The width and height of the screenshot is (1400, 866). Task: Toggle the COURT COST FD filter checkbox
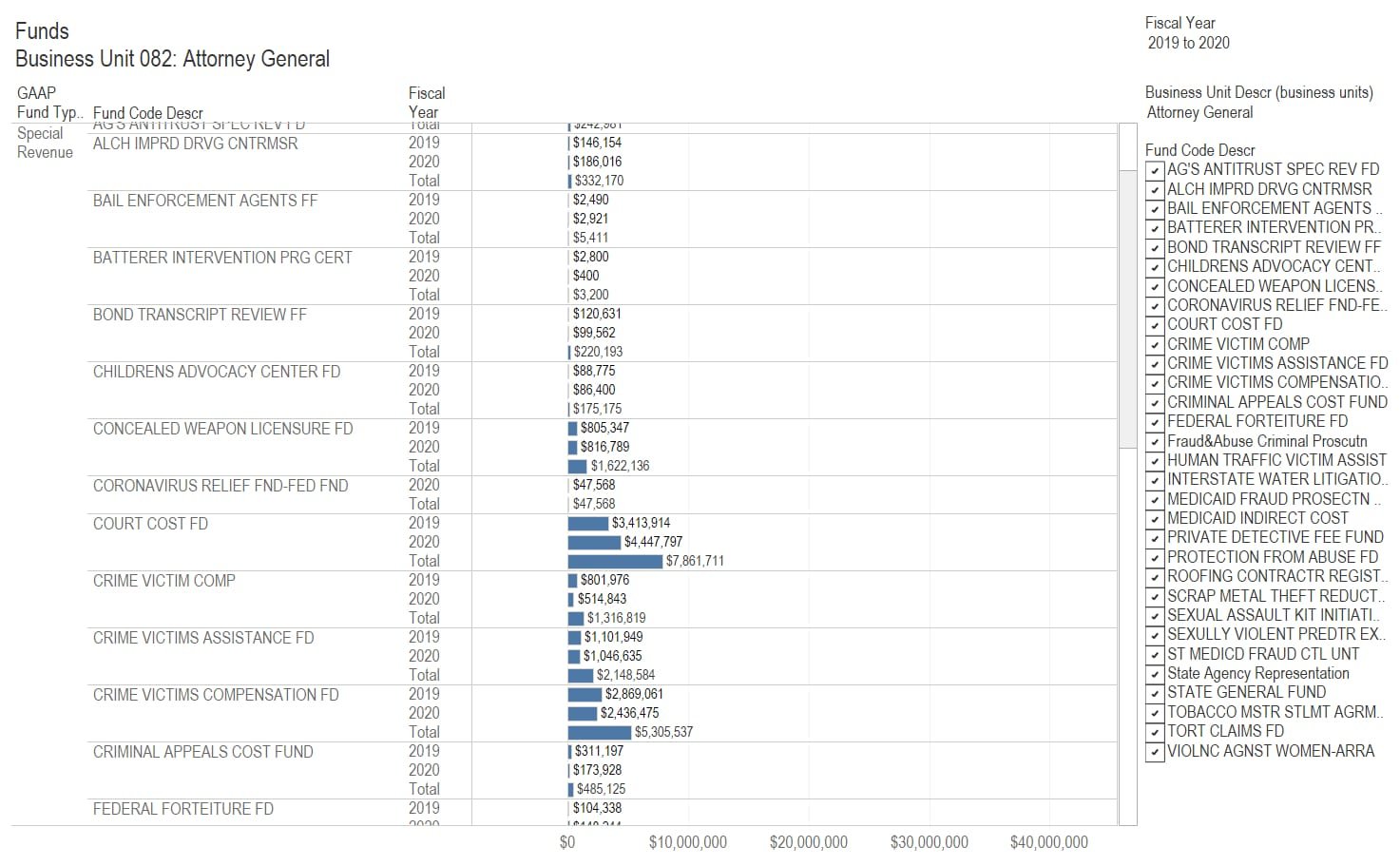pyautogui.click(x=1155, y=325)
